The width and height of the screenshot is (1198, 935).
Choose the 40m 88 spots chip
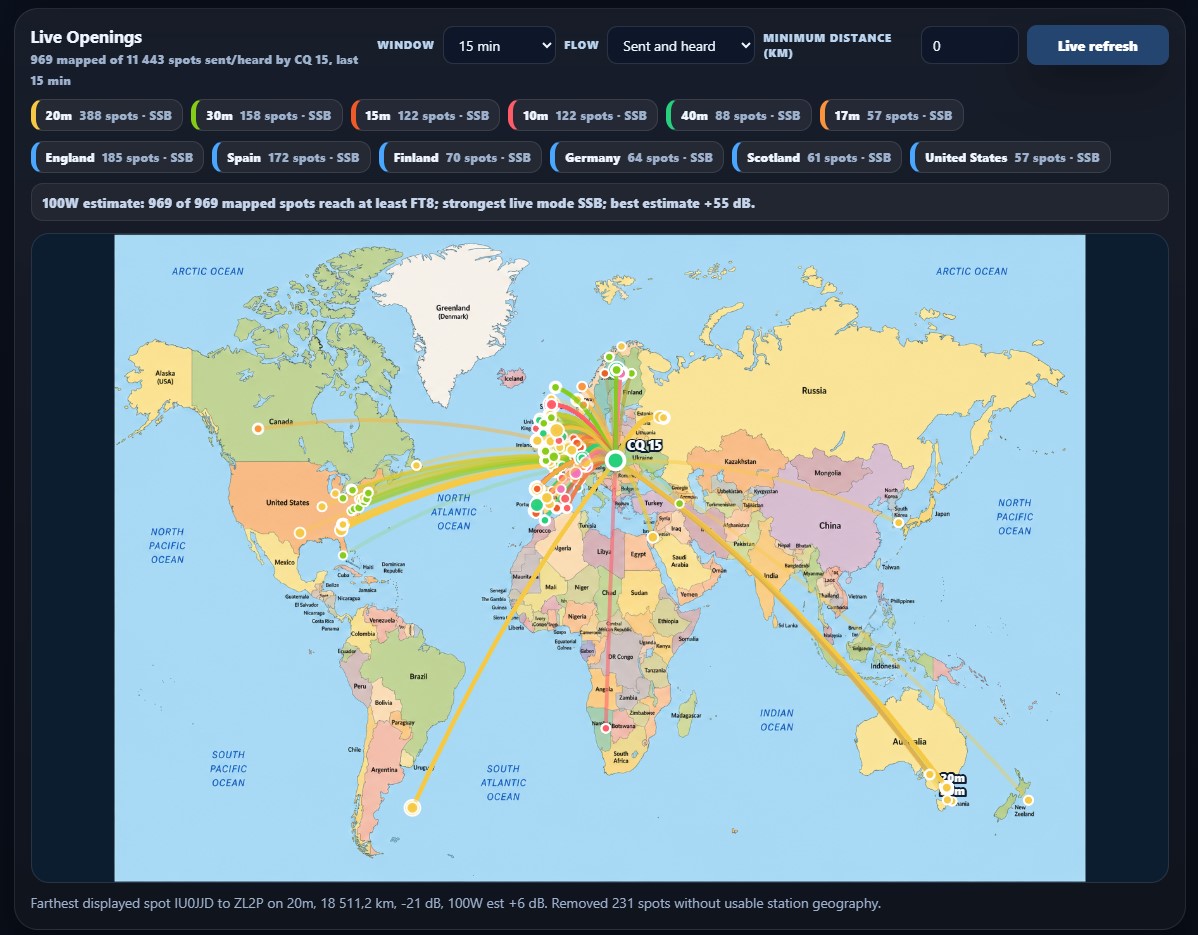[739, 115]
